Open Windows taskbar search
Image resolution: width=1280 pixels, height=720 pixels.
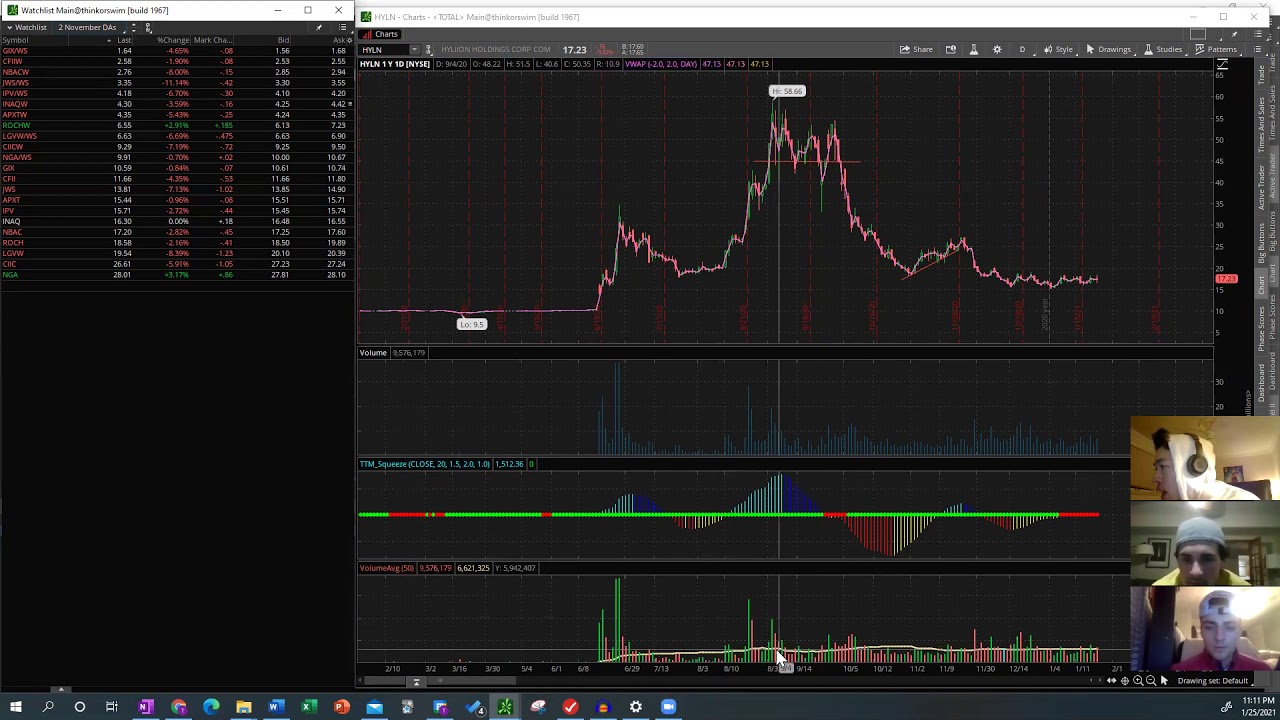[x=48, y=707]
